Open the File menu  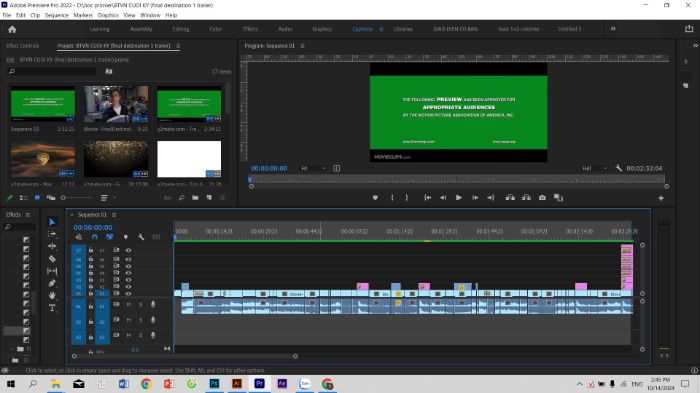click(x=7, y=15)
